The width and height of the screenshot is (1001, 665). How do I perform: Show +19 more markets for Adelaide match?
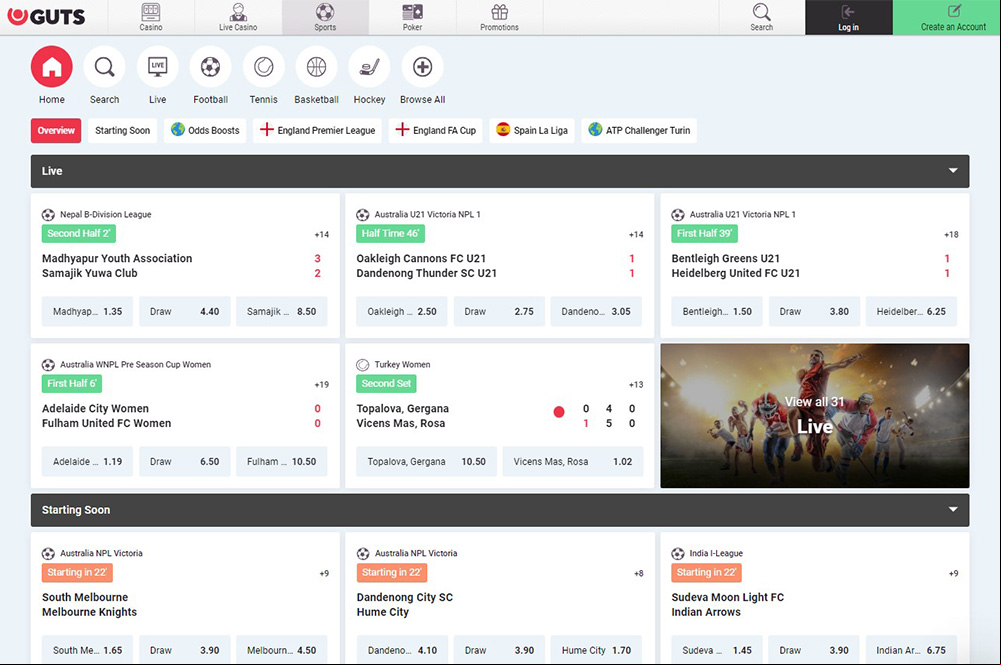pos(322,385)
